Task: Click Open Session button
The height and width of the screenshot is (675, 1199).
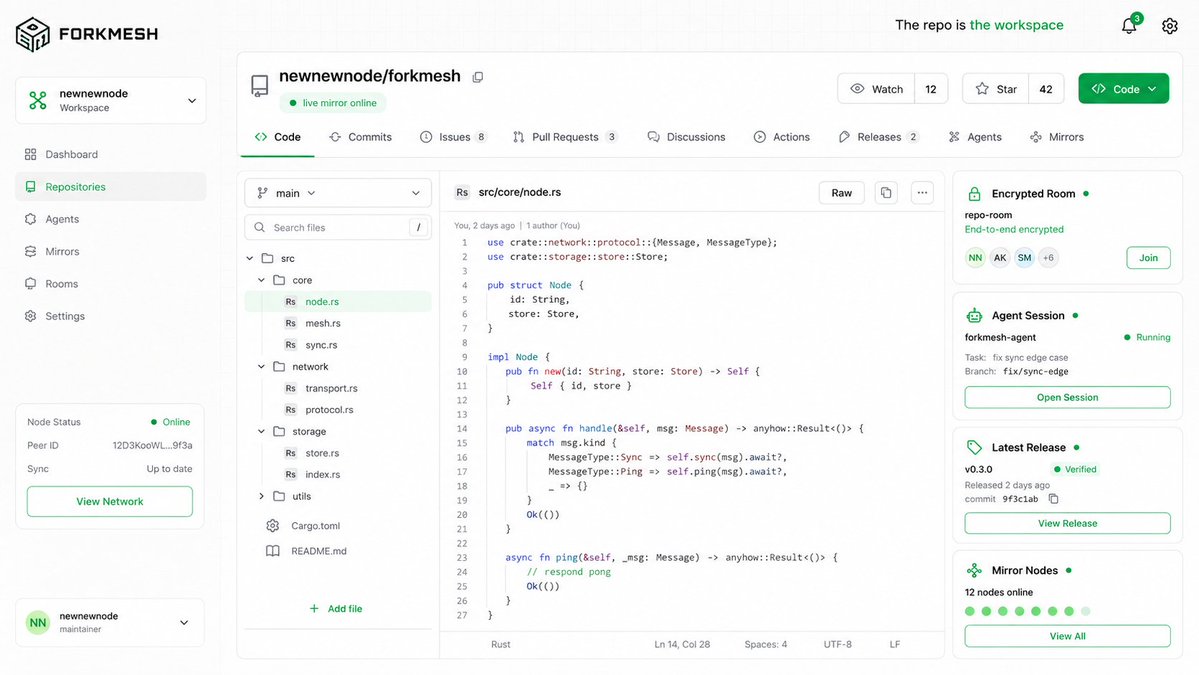Action: coord(1067,398)
